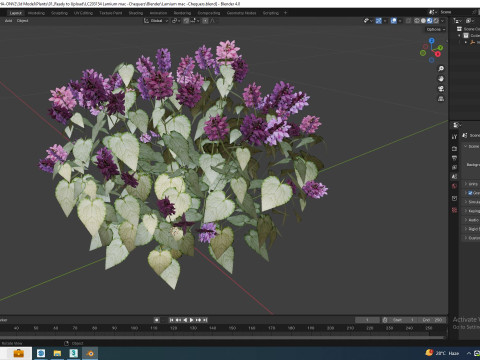Open the Tool properties tab icon
This screenshot has height=360, width=480.
pyautogui.click(x=454, y=137)
